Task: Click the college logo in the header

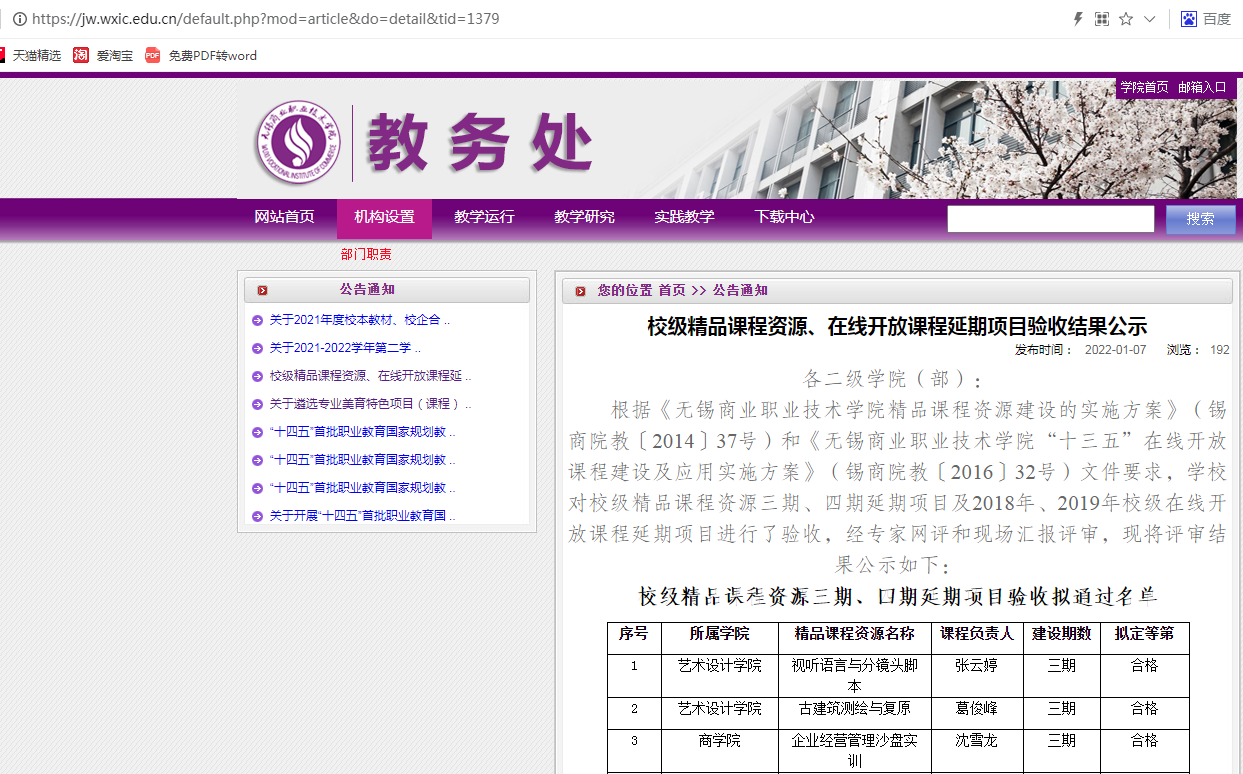Action: tap(297, 142)
